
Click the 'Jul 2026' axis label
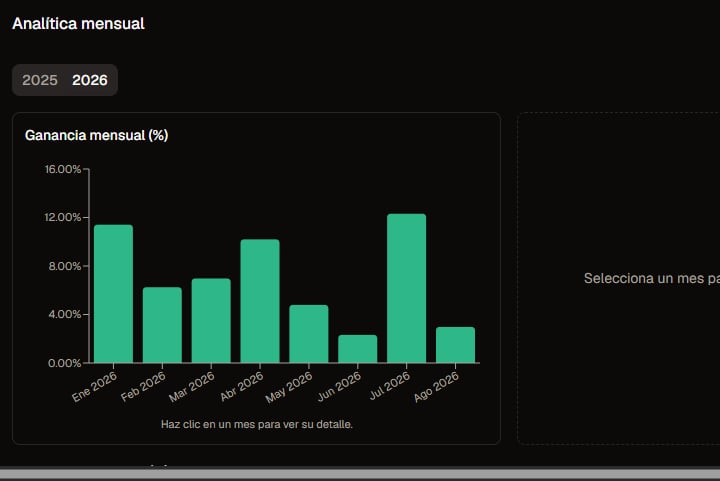pyautogui.click(x=390, y=386)
